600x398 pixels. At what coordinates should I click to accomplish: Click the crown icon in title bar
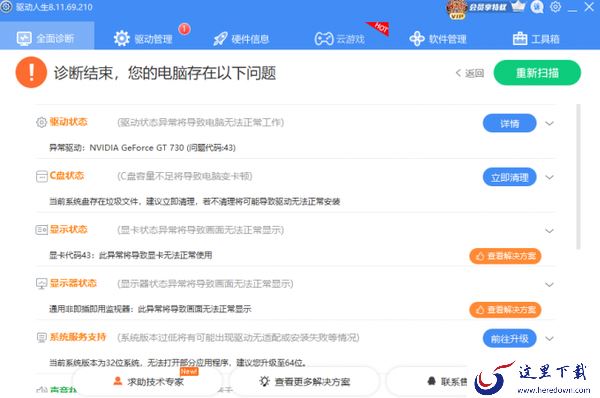click(x=518, y=7)
